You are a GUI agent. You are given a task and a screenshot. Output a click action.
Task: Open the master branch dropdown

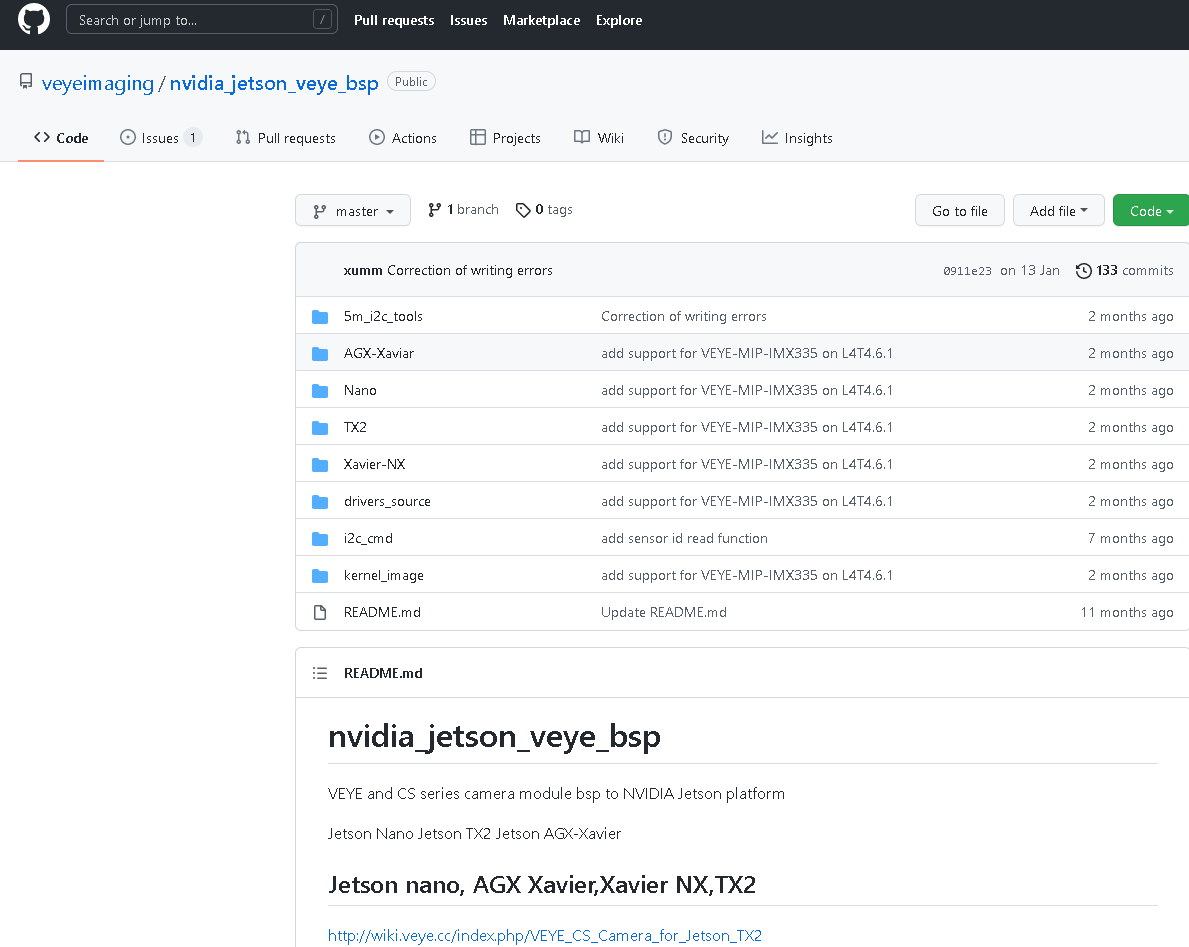point(352,211)
